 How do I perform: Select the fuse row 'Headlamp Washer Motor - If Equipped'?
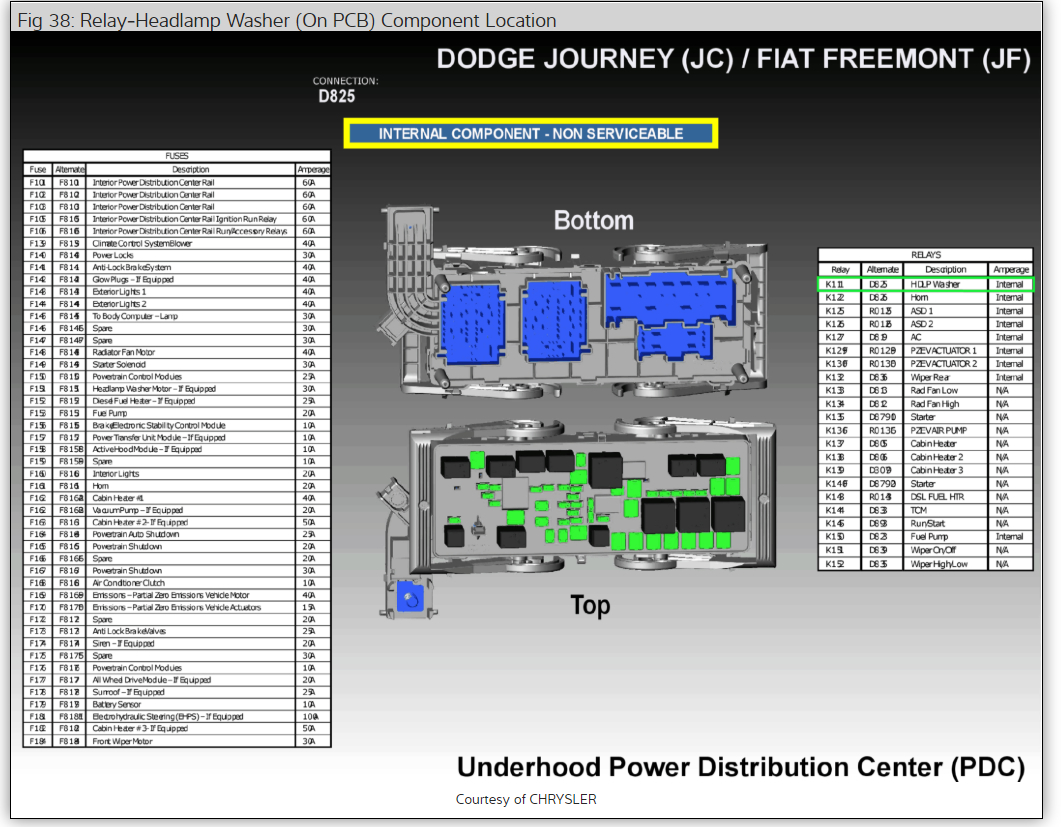click(x=177, y=389)
